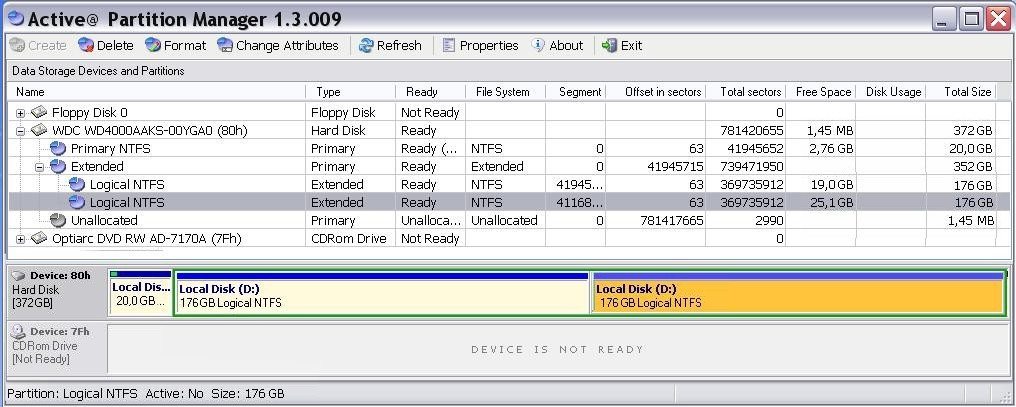Maximize the Partition Manager window
1016x407 pixels.
pyautogui.click(x=971, y=19)
